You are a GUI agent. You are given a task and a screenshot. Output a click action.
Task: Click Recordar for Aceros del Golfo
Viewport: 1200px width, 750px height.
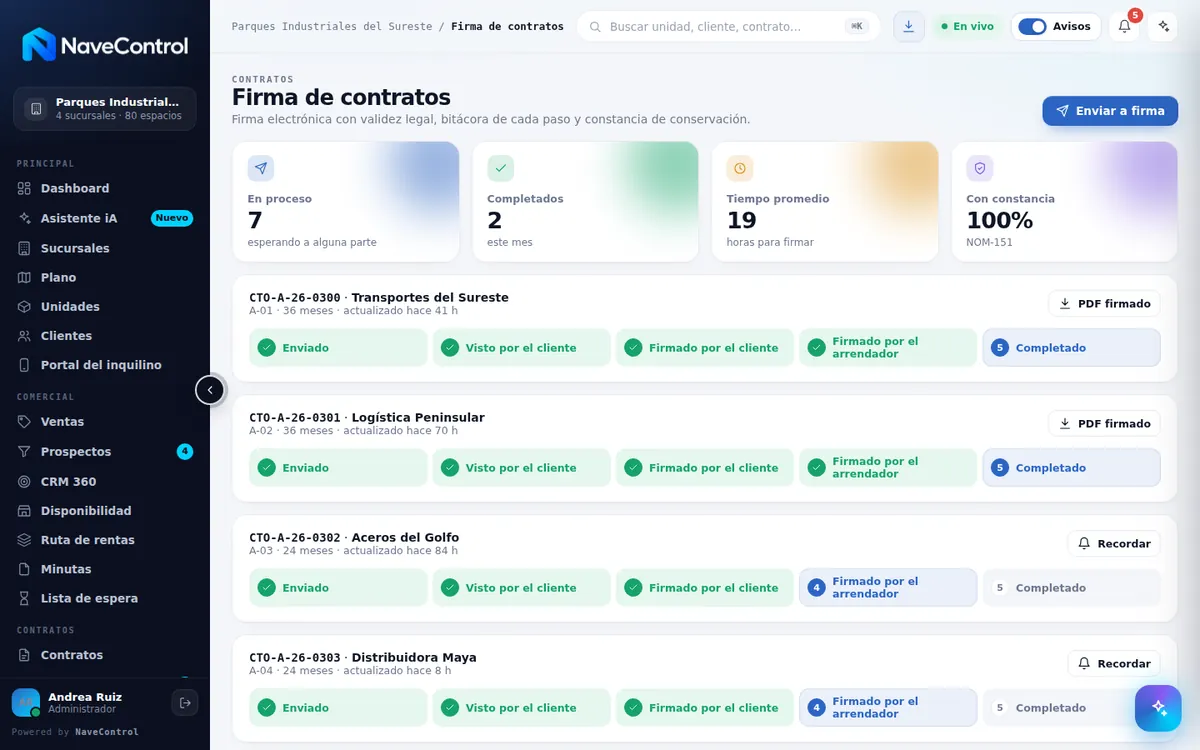tap(1114, 544)
